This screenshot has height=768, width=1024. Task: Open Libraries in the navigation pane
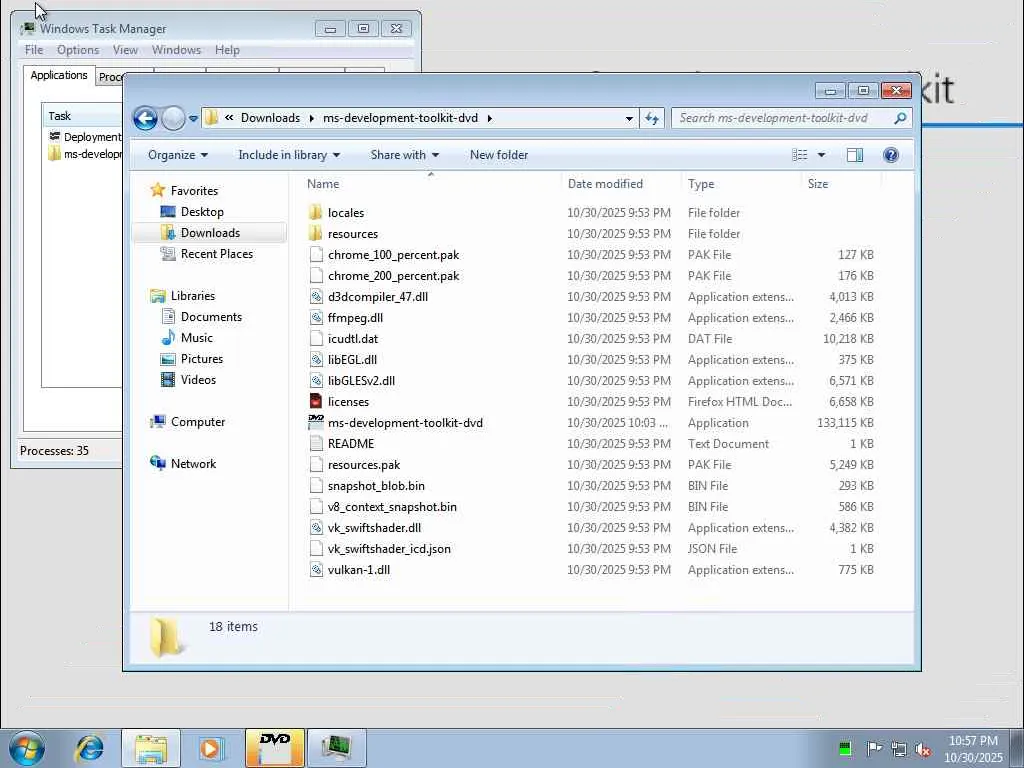193,296
